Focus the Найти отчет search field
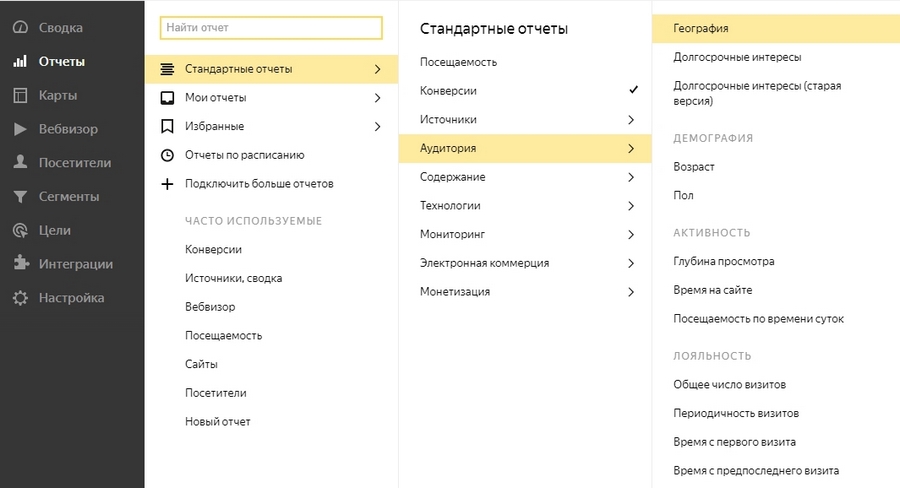 pos(271,28)
